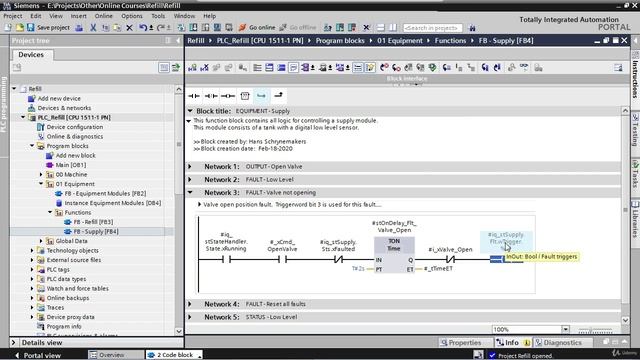Expand Network 4 FAULT - Reset all faults
The height and width of the screenshot is (360, 640).
pos(190,304)
